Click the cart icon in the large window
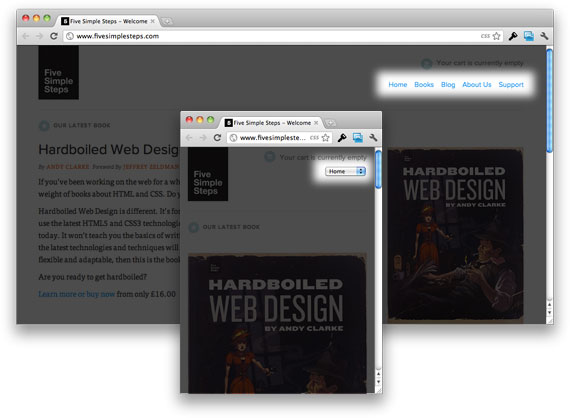Screen dimensions: 570x418 pos(426,64)
